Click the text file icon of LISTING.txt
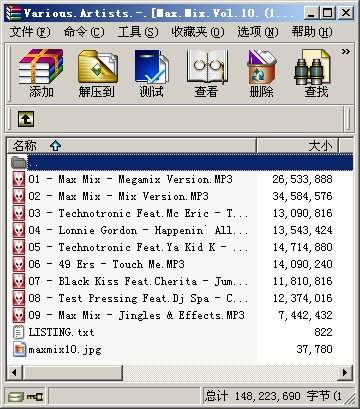360x409 pixels. [19, 332]
